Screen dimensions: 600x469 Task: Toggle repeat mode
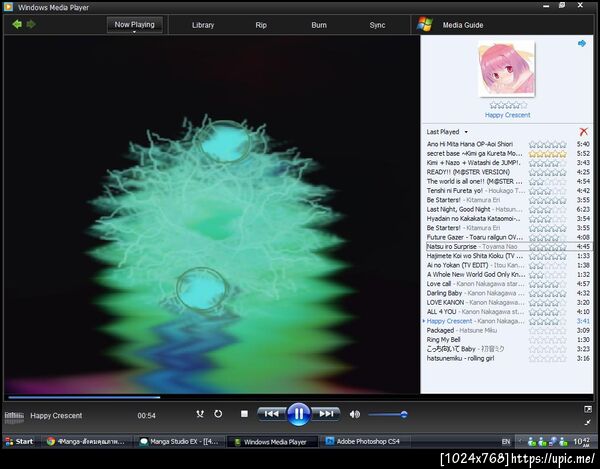[218, 414]
